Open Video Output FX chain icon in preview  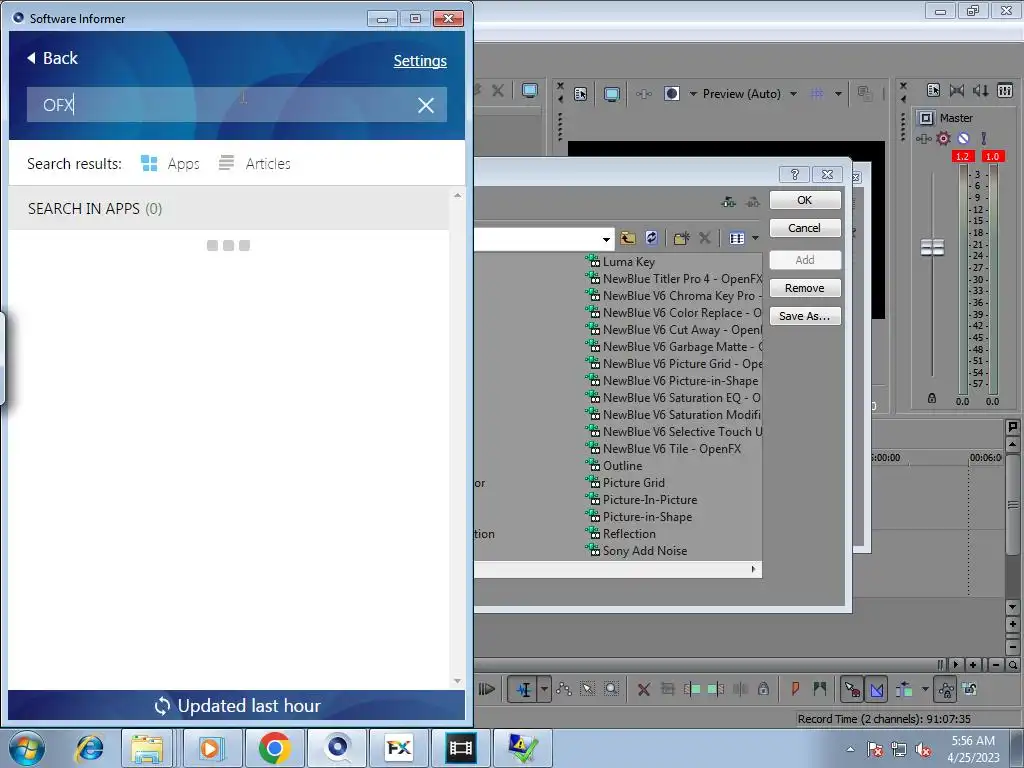[643, 94]
